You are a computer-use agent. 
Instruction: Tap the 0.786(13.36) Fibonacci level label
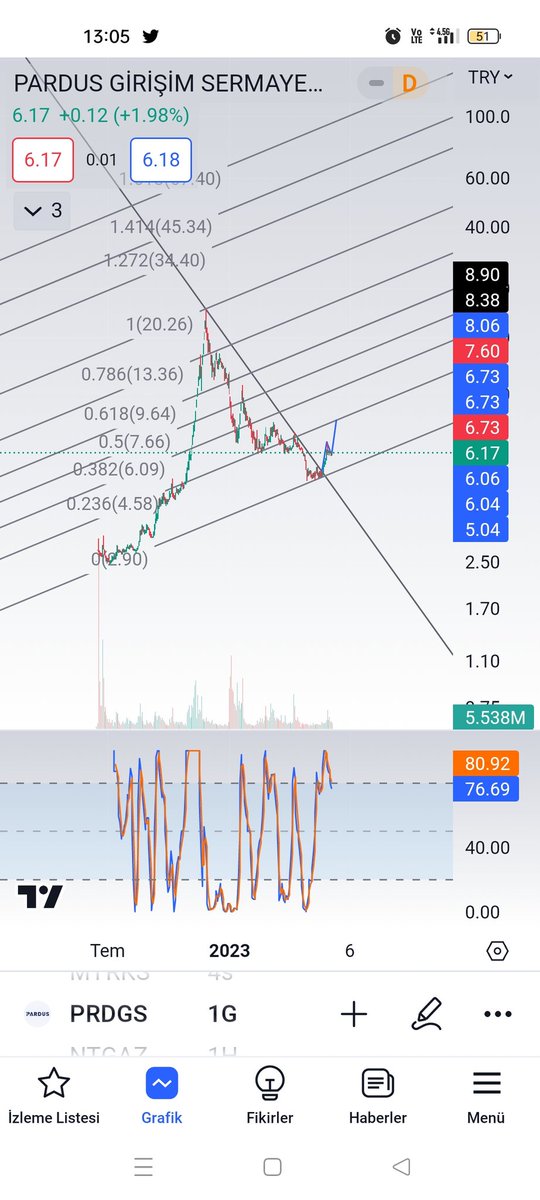point(132,374)
